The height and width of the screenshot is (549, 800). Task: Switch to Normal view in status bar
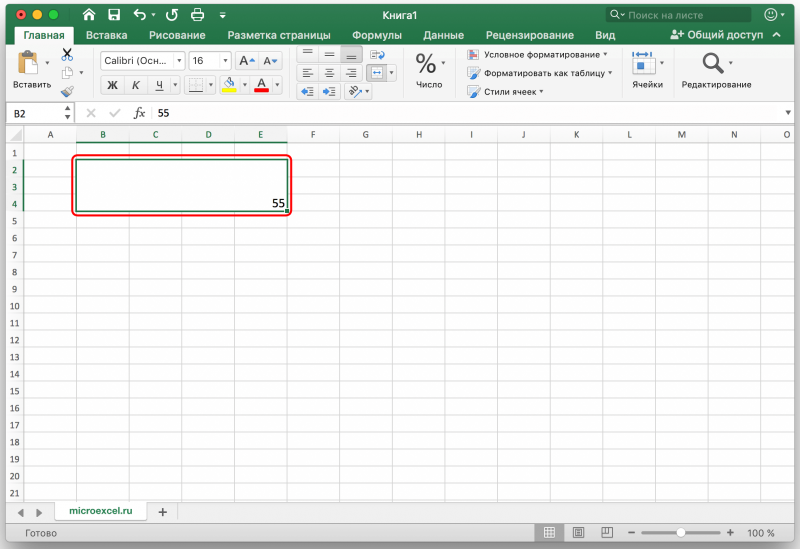click(x=549, y=533)
